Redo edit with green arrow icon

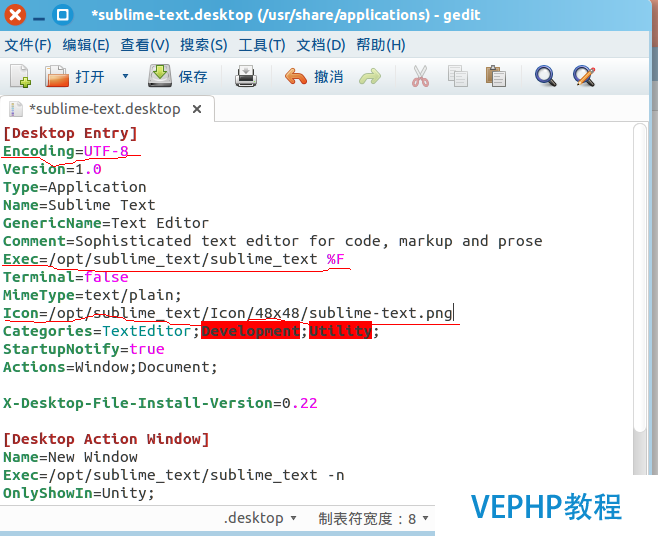pyautogui.click(x=370, y=77)
